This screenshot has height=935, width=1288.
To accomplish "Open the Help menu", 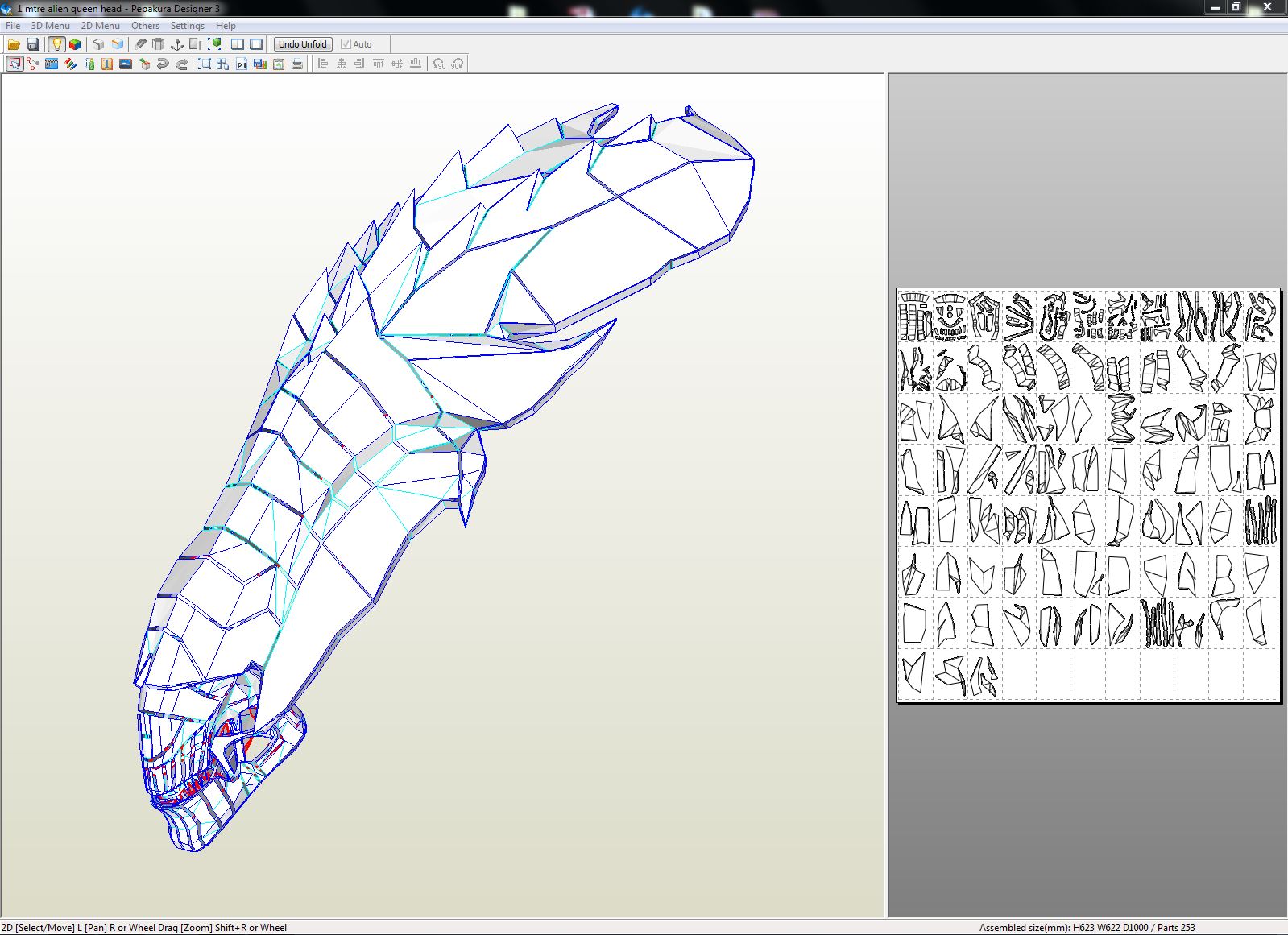I will tap(226, 25).
